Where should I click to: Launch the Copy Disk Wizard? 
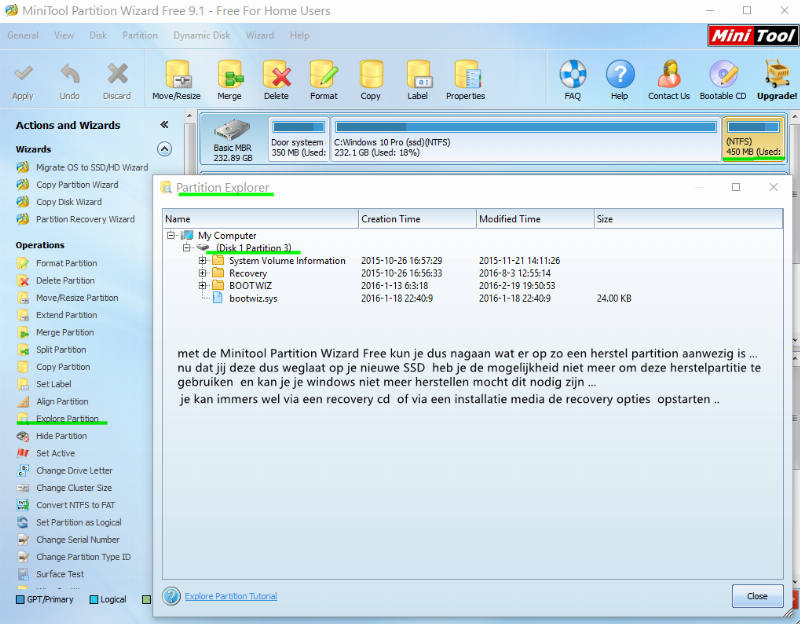coord(69,202)
